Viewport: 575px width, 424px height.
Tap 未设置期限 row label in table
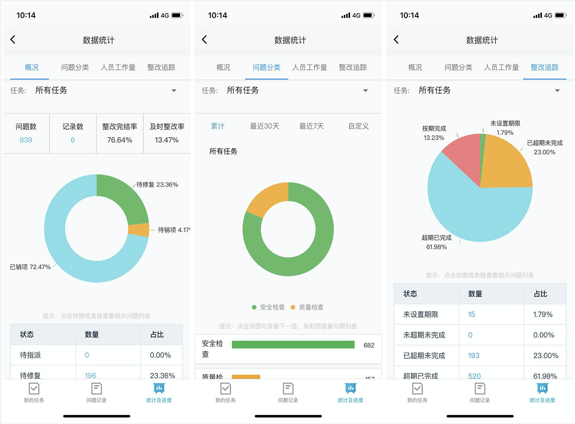coord(421,314)
